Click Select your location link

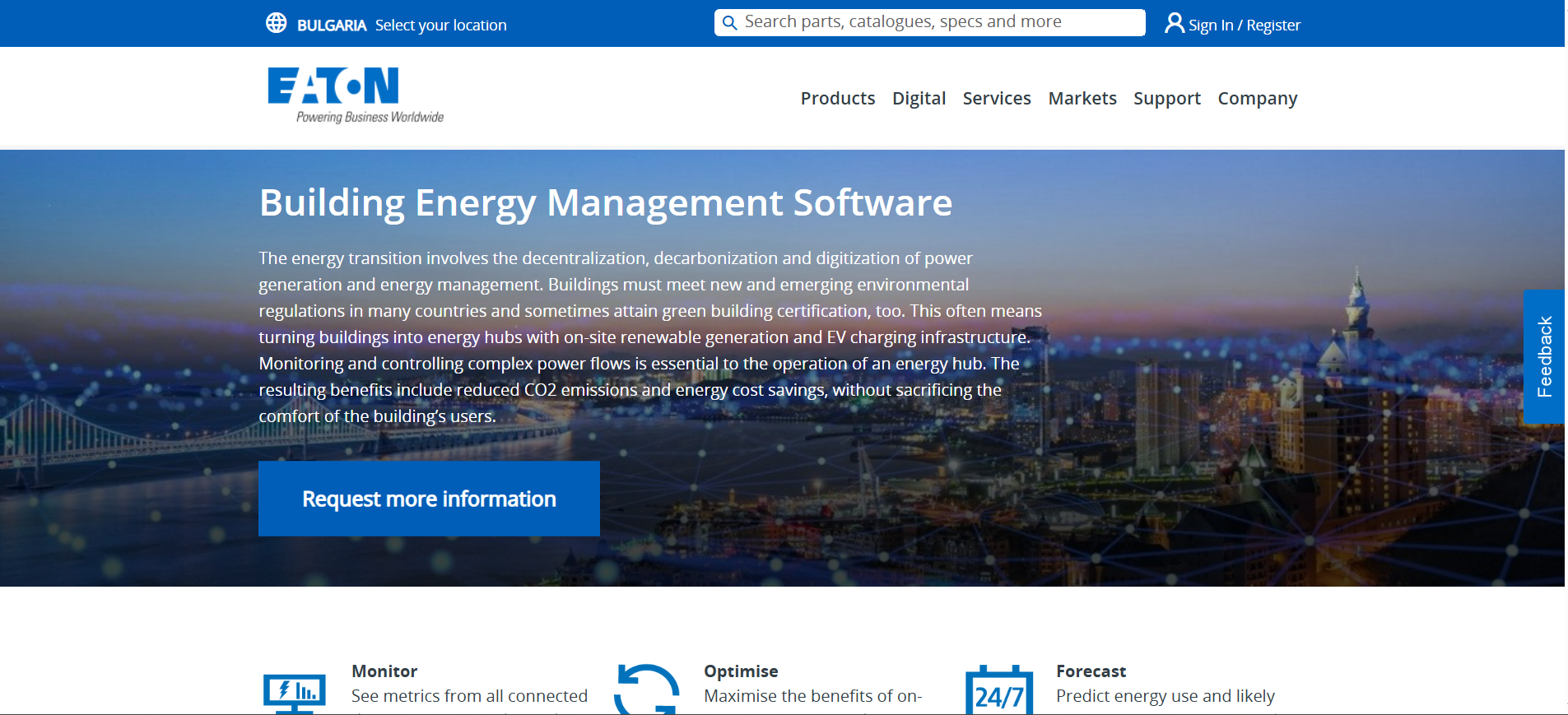[x=441, y=26]
